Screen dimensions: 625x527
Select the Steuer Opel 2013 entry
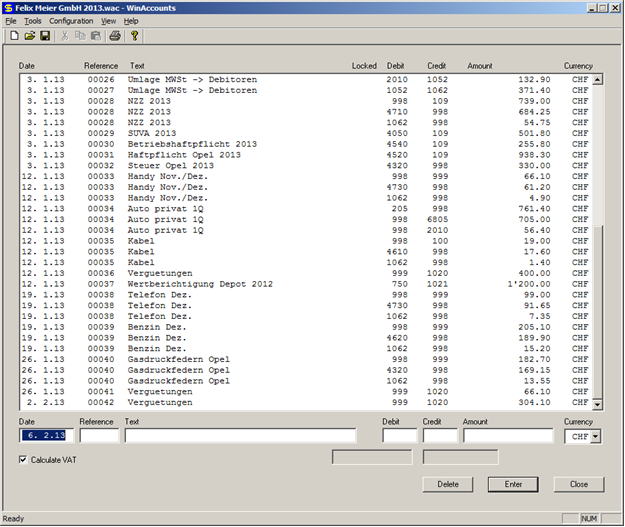(x=306, y=166)
